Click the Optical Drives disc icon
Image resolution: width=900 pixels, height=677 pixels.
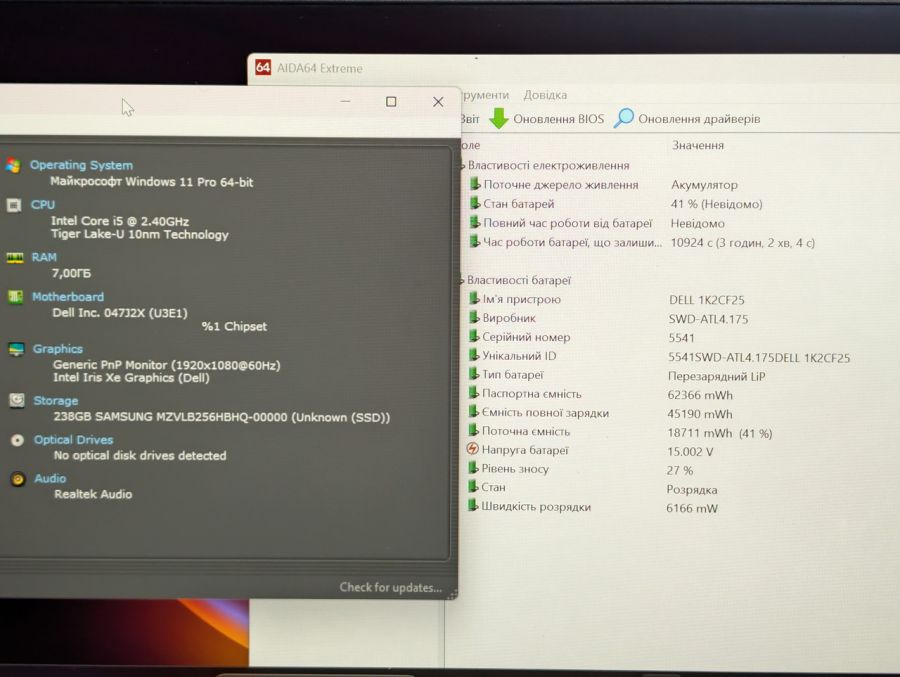[17, 440]
